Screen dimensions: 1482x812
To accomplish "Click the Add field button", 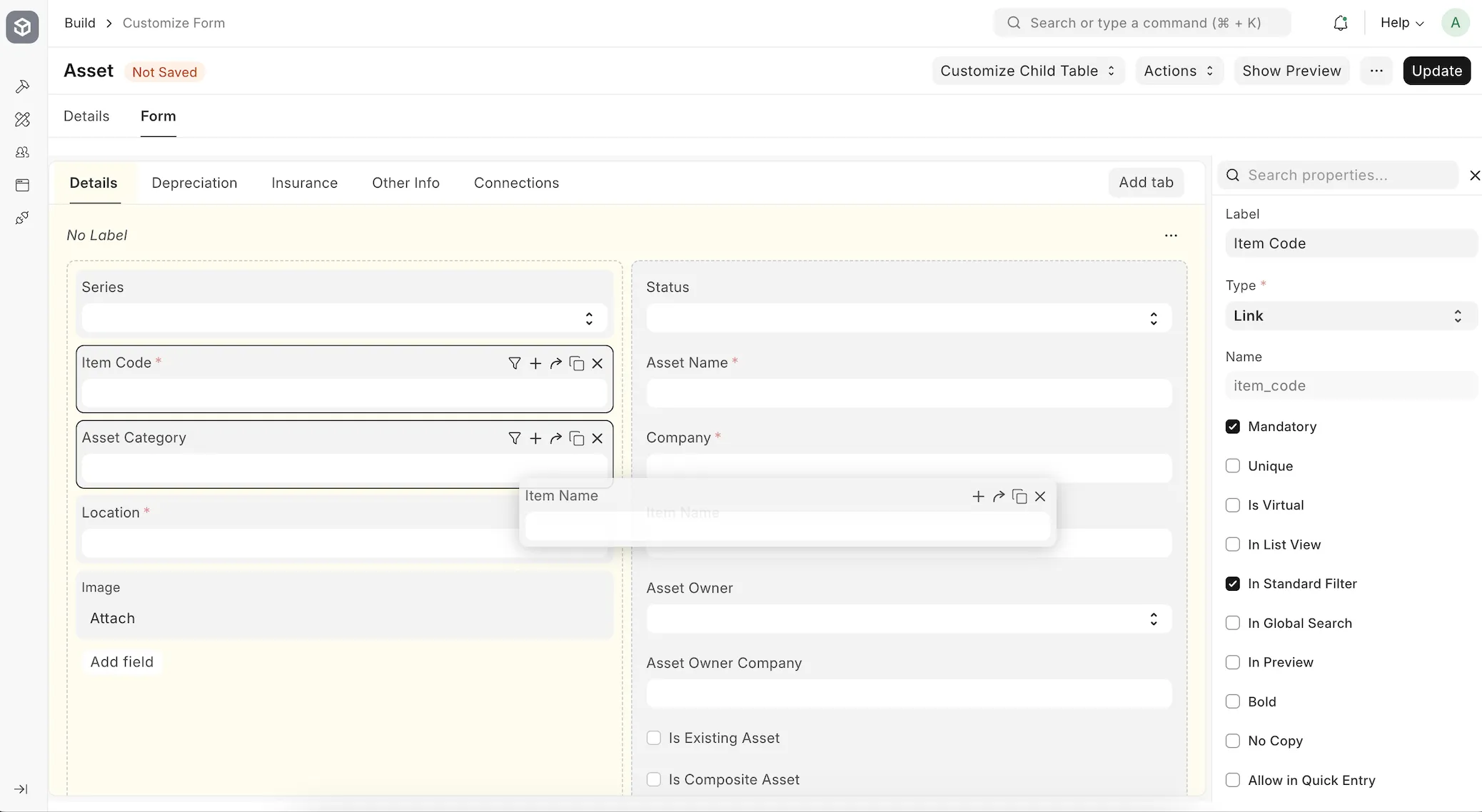I will pos(123,661).
